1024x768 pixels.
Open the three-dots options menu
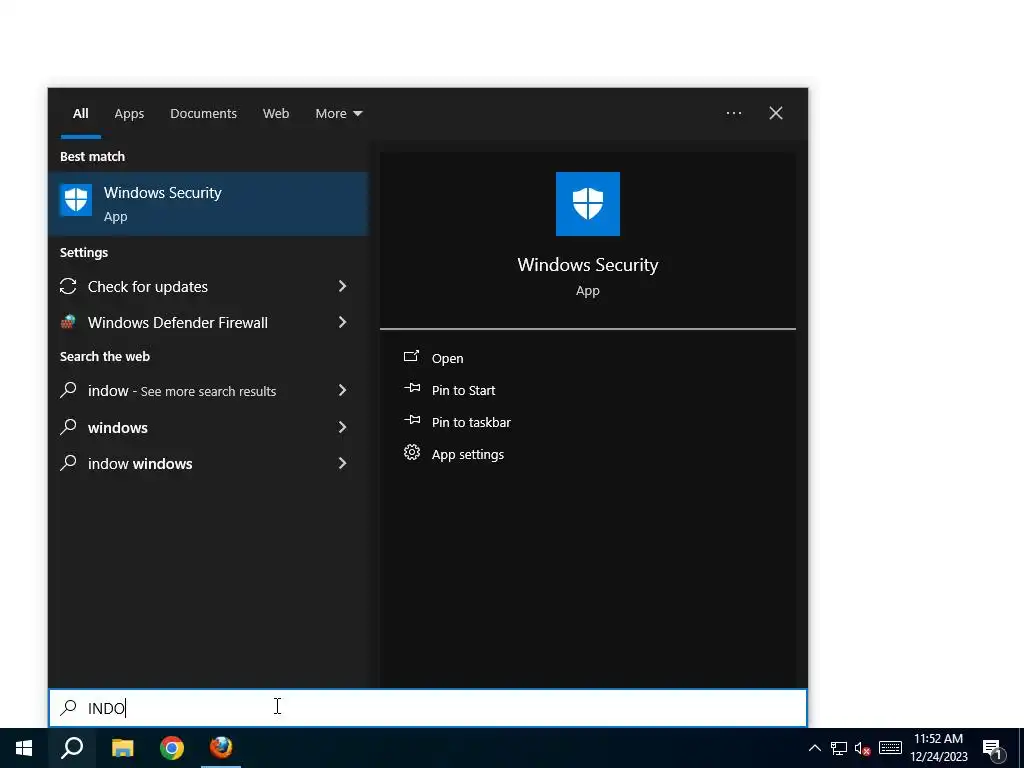[733, 113]
